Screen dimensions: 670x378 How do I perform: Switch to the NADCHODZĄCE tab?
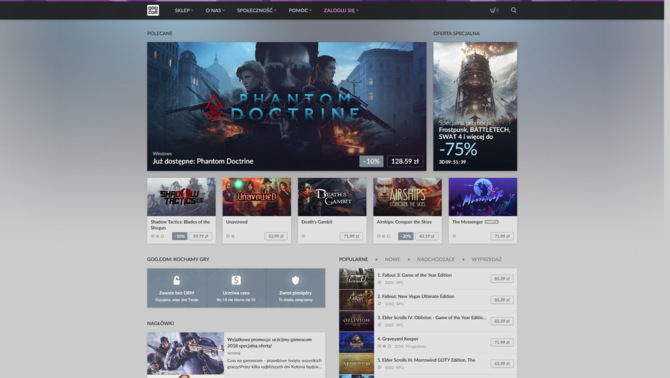point(436,259)
